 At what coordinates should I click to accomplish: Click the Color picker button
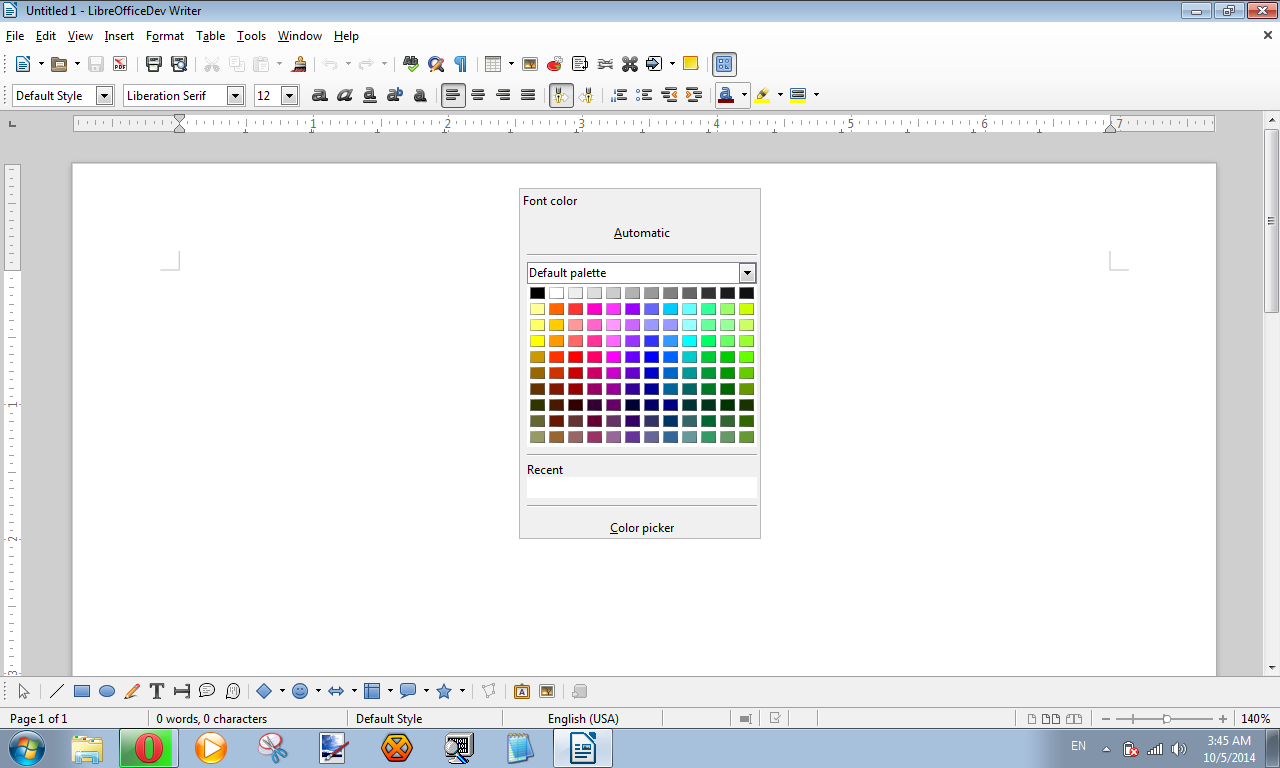click(x=641, y=528)
